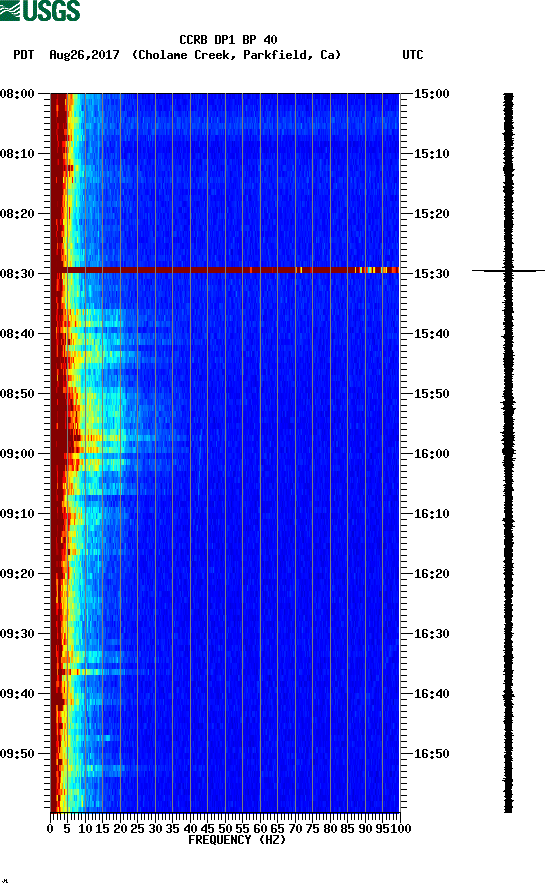
Task: Click the 15:30 UTC time label
Action: point(431,274)
